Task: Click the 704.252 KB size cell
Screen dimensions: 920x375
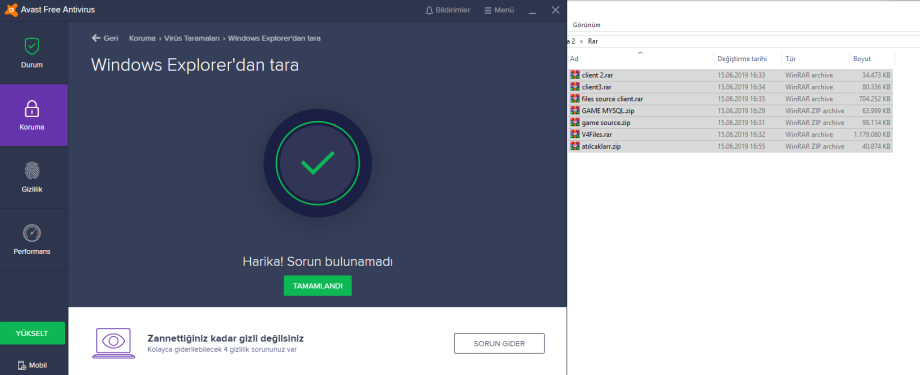Action: tap(875, 99)
